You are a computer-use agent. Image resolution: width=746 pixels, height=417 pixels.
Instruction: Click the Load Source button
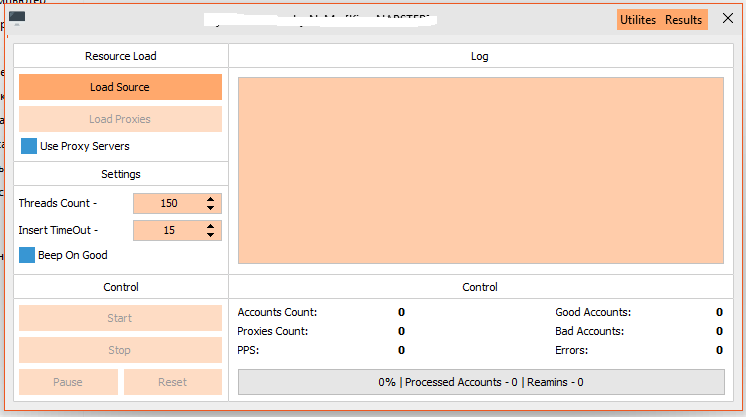(120, 87)
